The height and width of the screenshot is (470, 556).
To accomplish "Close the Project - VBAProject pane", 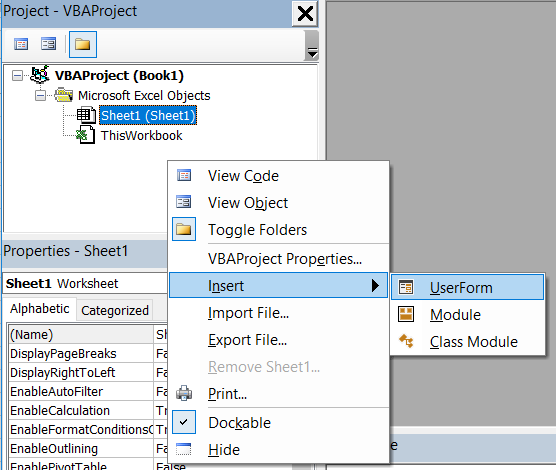I will [x=305, y=14].
